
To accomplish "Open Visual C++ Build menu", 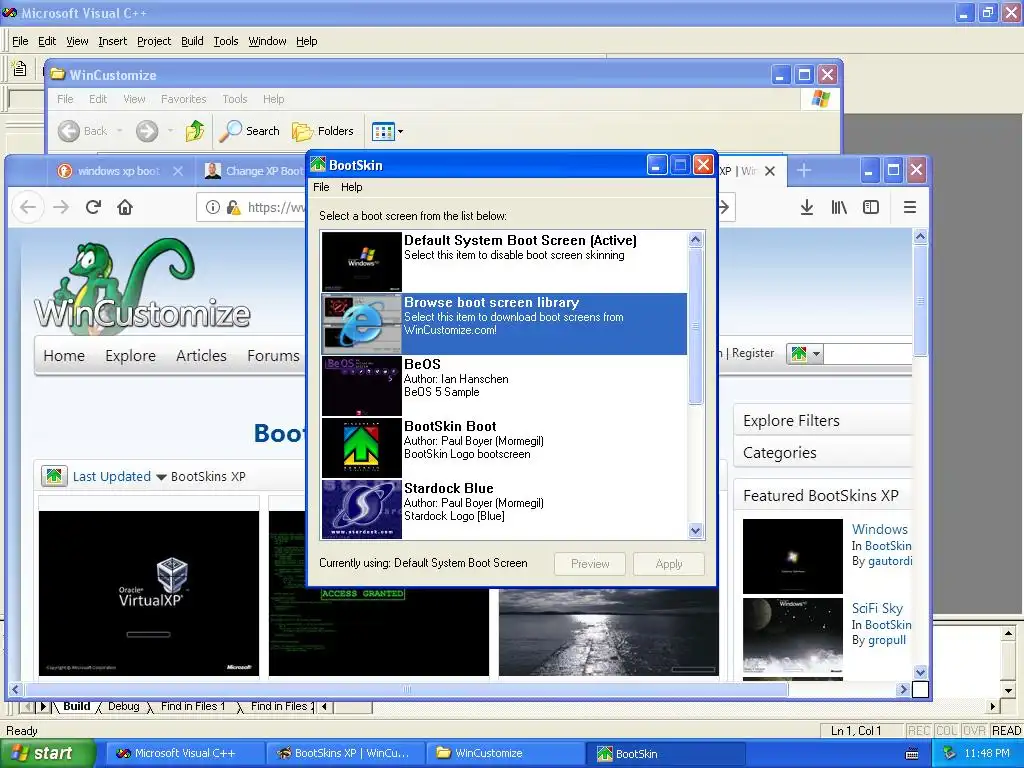I will coord(192,41).
